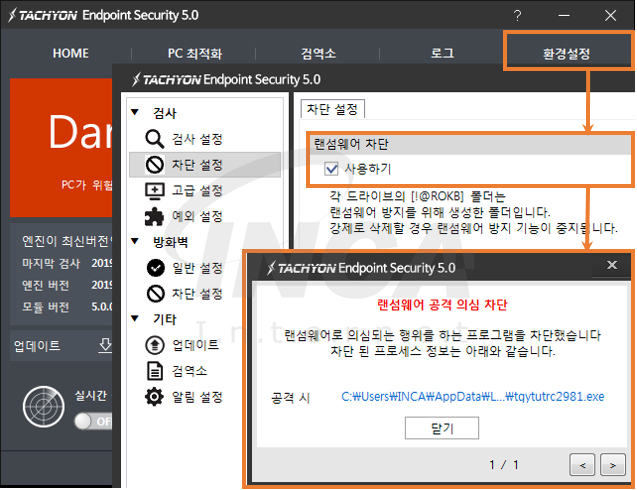Open the 업데이트 upload-arrow icon in settings tree

[154, 345]
